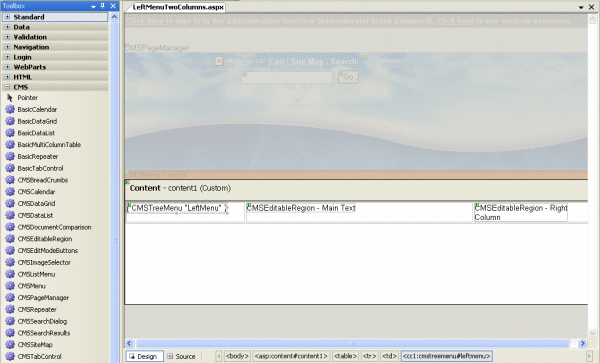Close the Toolbox panel
Image resolution: width=600 pixels, height=363 pixels.
pyautogui.click(x=113, y=6)
